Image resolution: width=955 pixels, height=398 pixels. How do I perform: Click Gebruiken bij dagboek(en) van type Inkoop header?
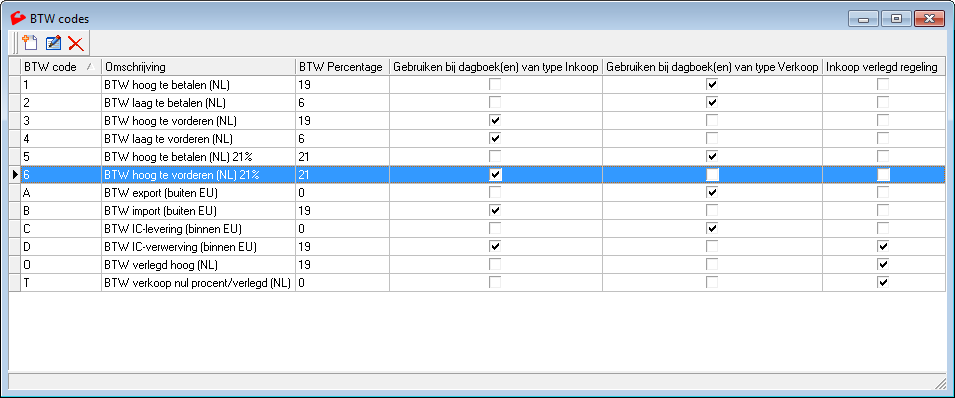tap(495, 67)
